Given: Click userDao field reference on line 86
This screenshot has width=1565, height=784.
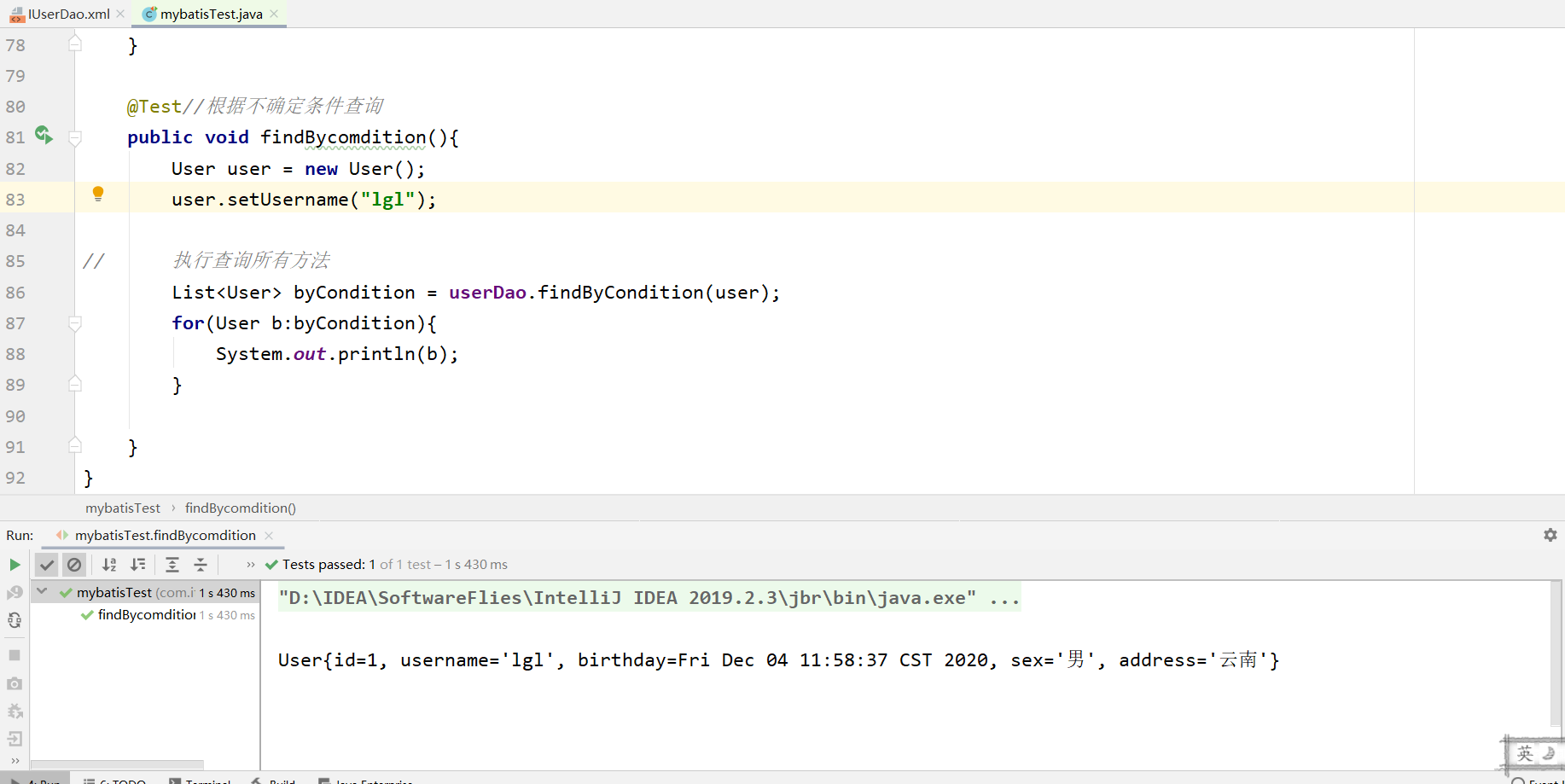Looking at the screenshot, I should click(x=487, y=293).
